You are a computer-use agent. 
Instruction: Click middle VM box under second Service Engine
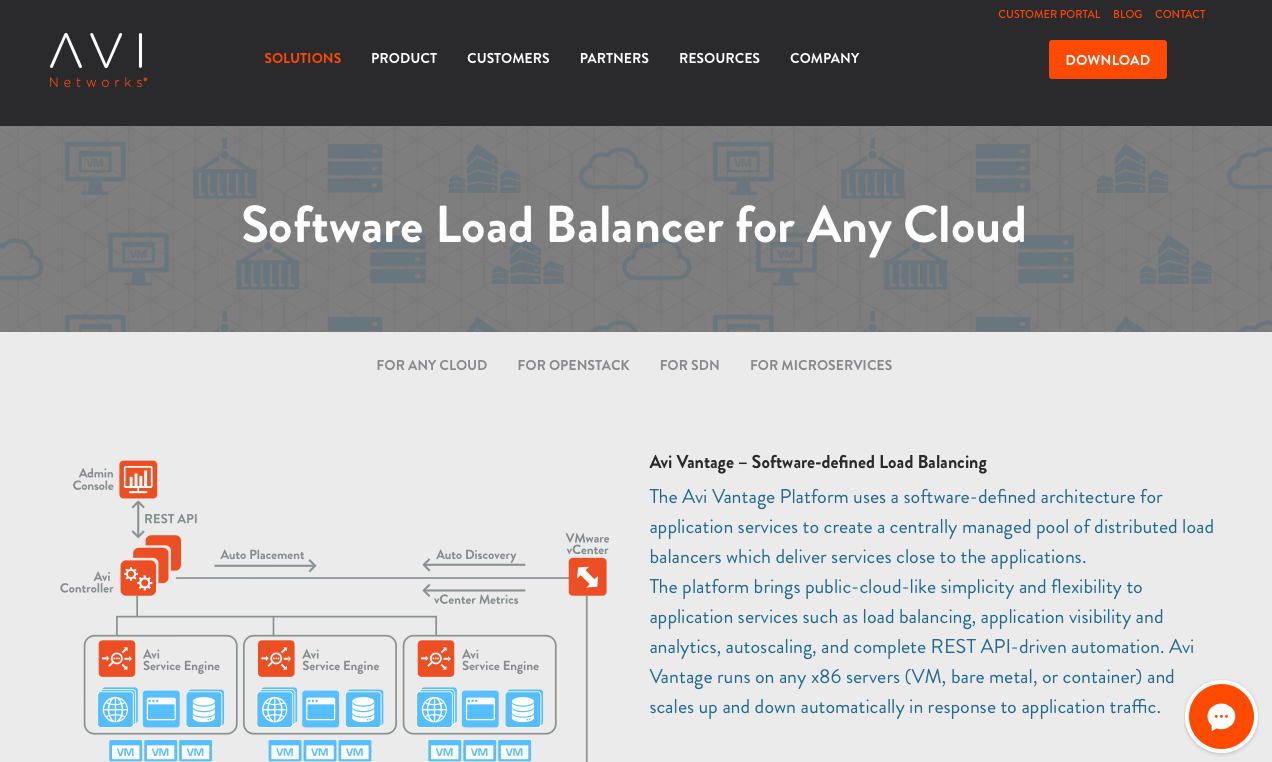click(x=320, y=751)
